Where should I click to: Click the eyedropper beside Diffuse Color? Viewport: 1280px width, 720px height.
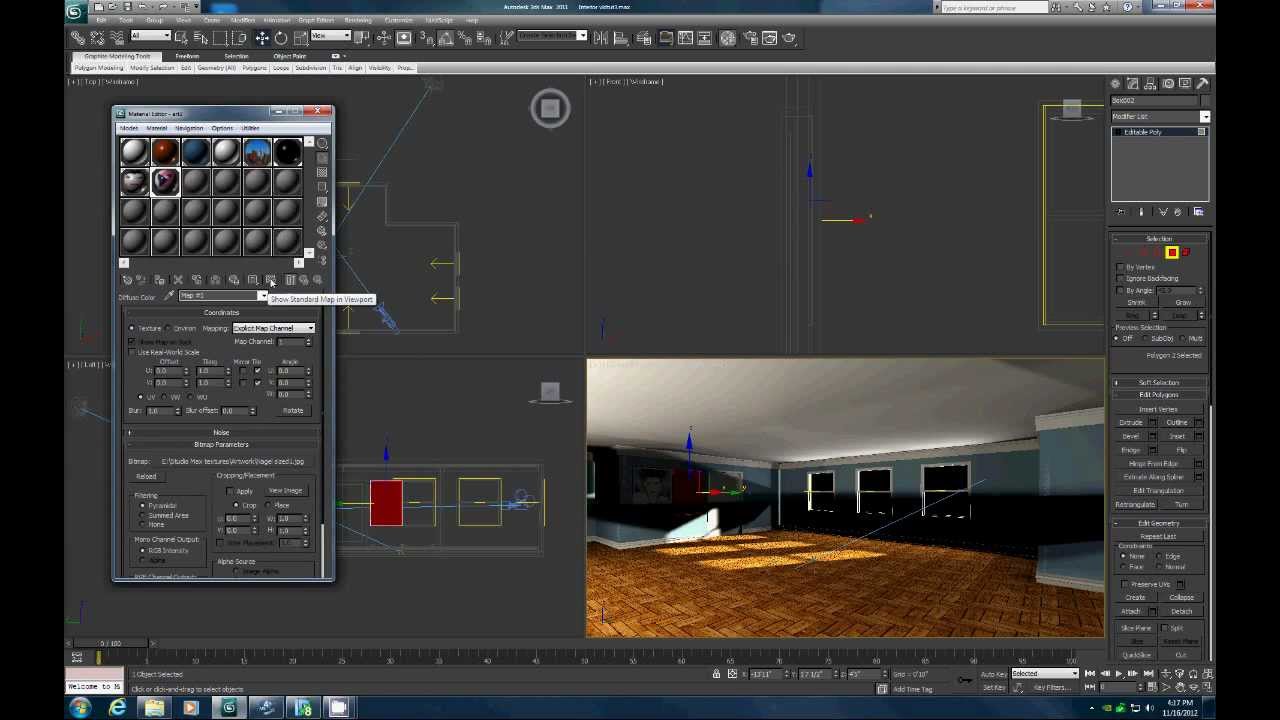169,296
